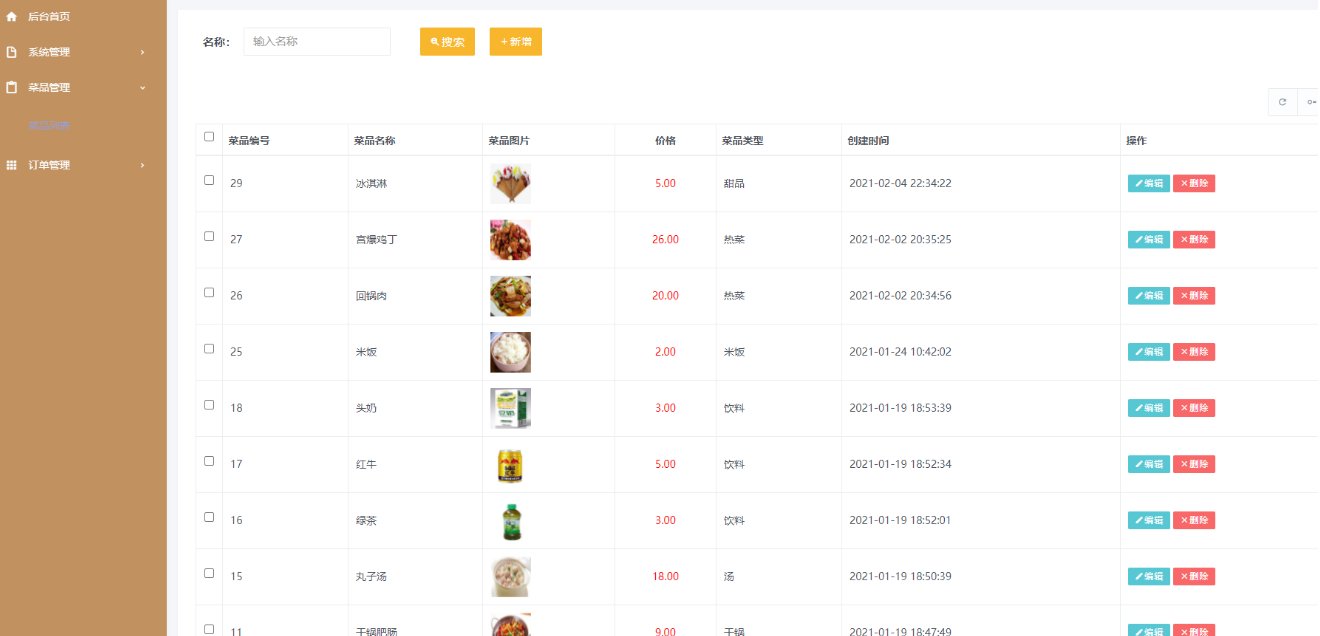Refresh the table using the refresh icon
The image size is (1320, 636).
(x=1282, y=102)
